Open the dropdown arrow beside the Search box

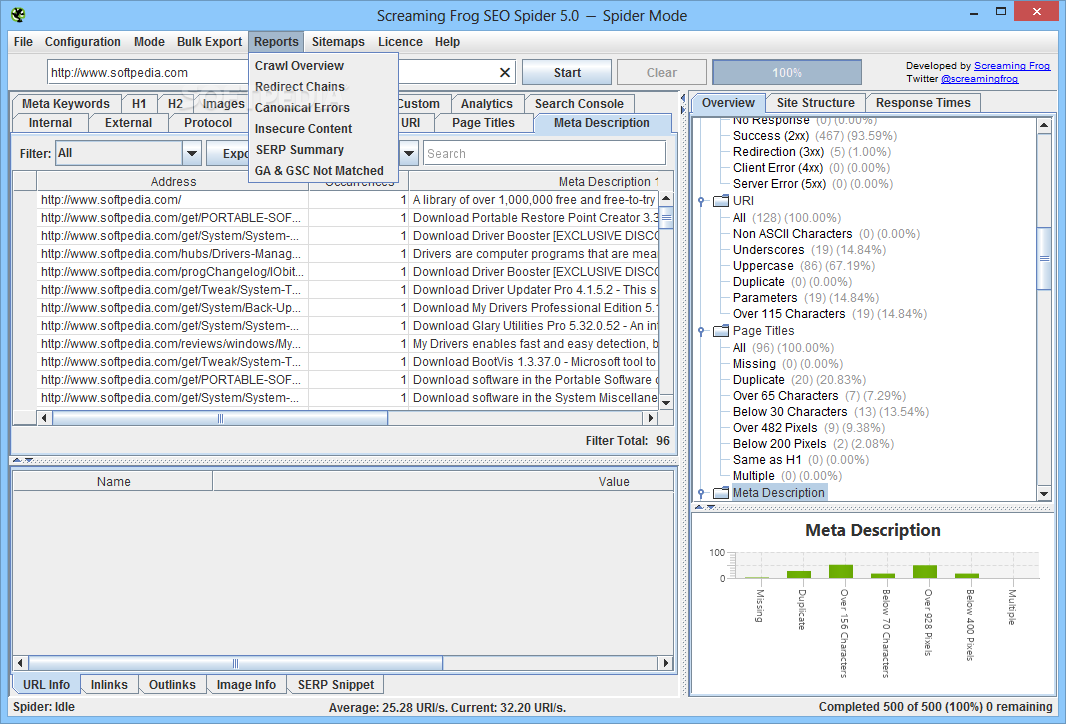(409, 154)
